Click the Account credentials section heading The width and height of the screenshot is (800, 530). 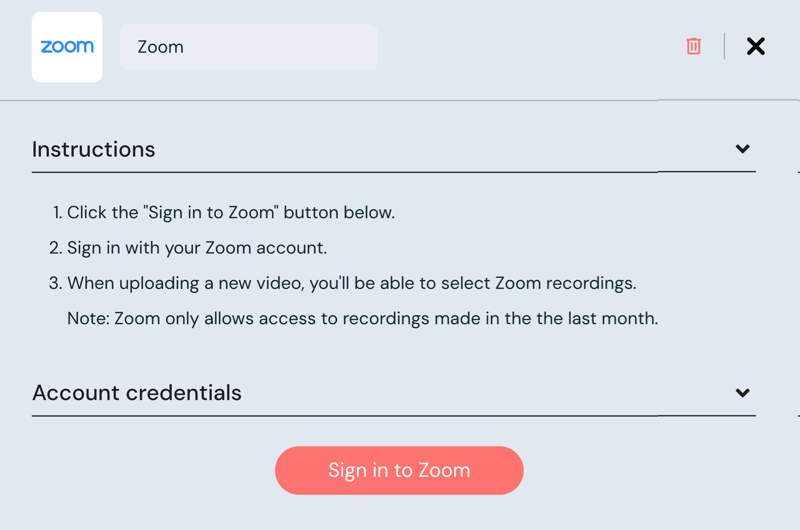coord(137,393)
